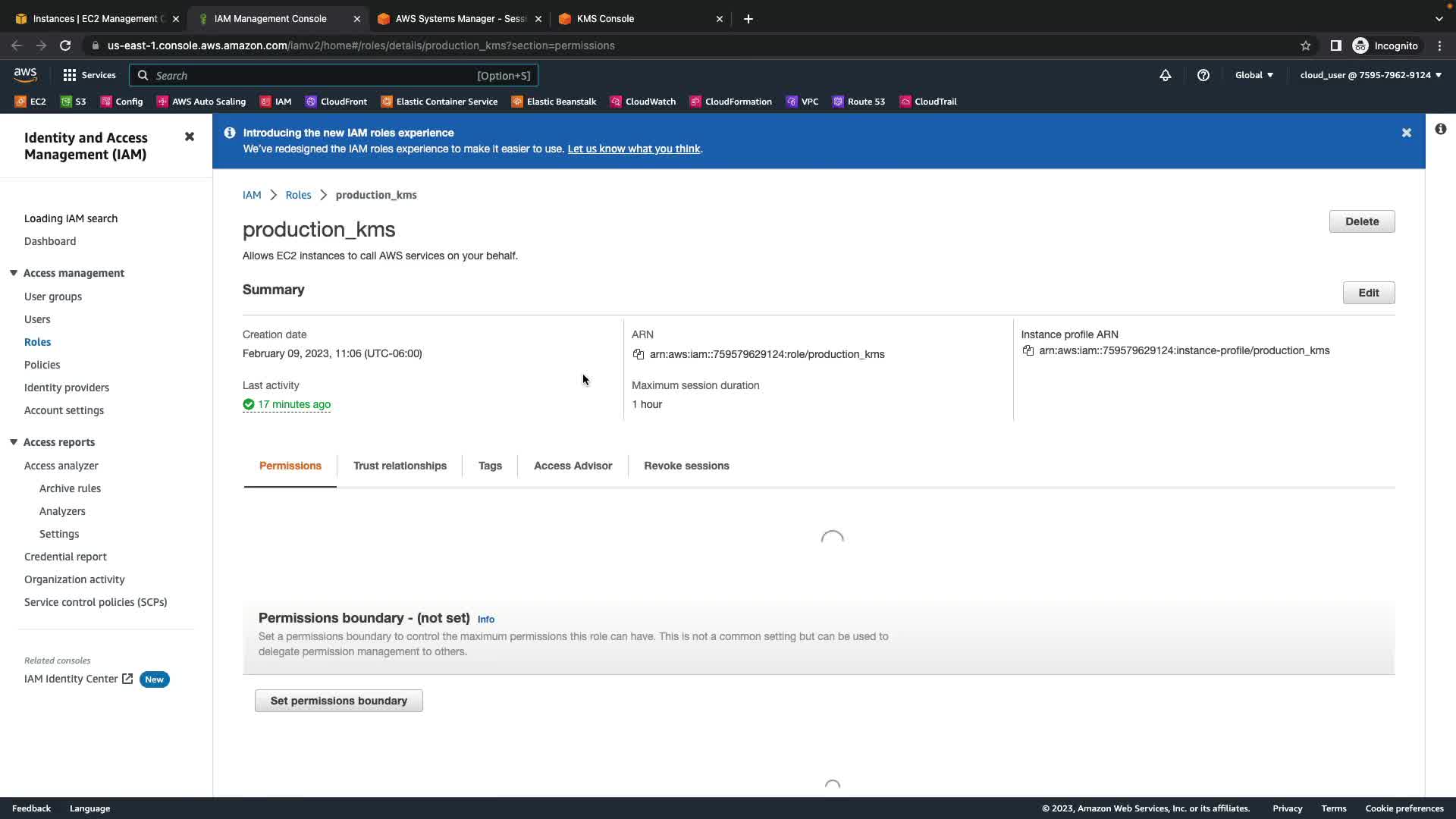The image size is (1456, 819).
Task: Collapse the Access reports section
Action: (x=14, y=442)
